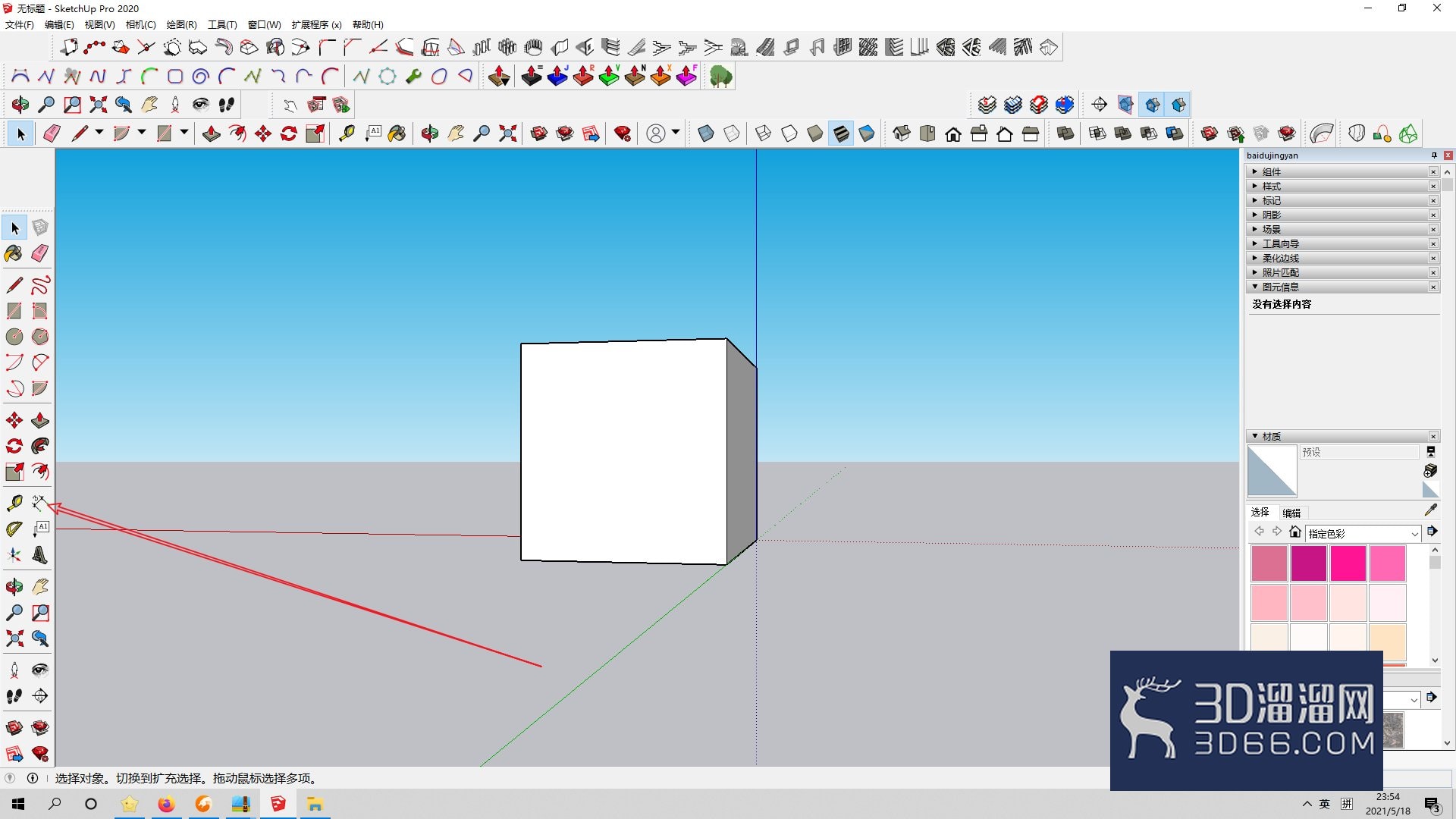
Task: Open the 相机(C) menu
Action: 140,25
